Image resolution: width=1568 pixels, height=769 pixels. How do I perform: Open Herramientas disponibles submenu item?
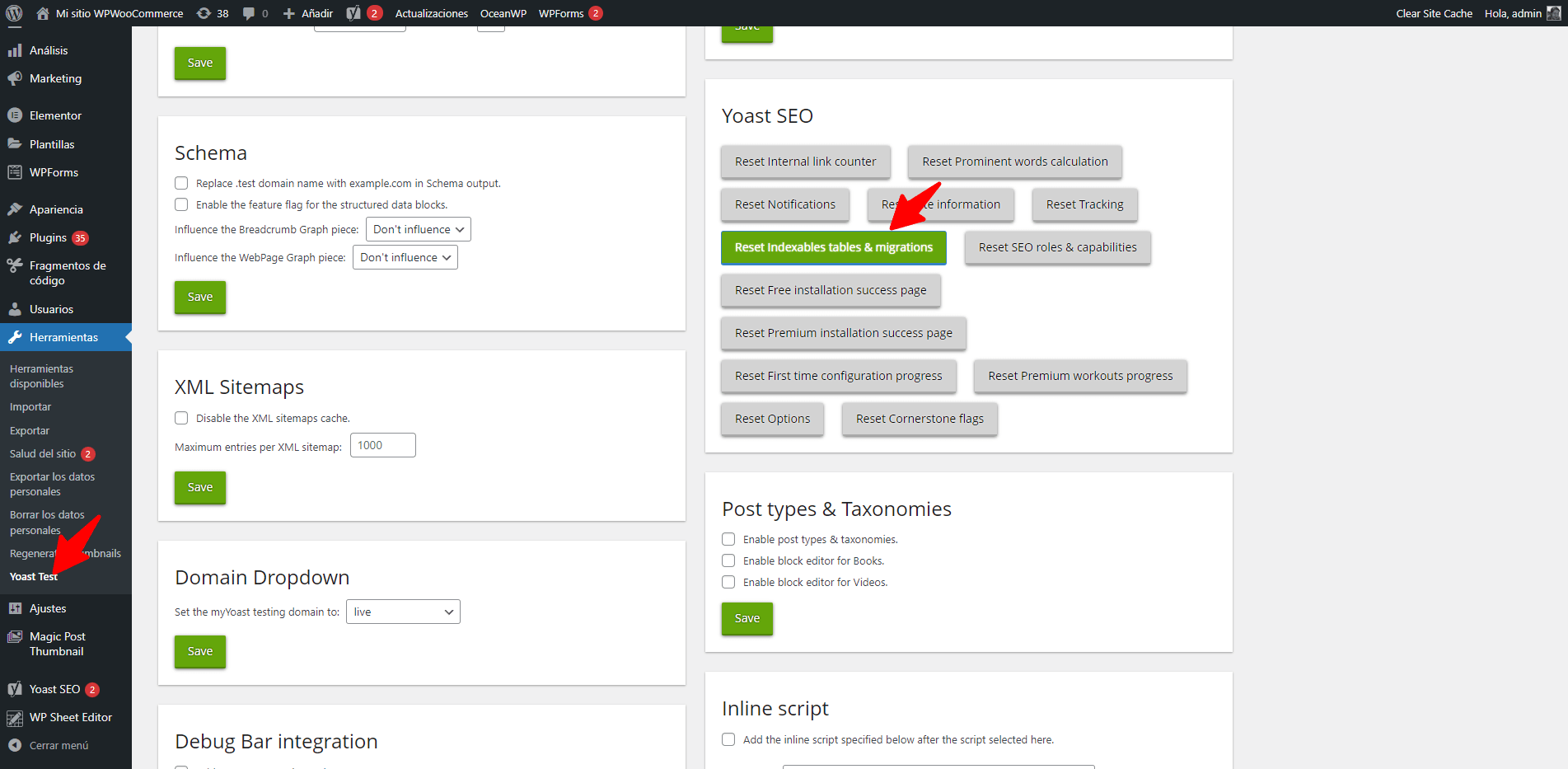click(41, 376)
